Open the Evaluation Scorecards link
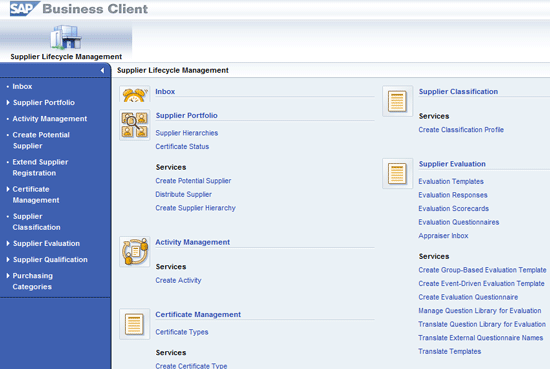The image size is (550, 369). tap(454, 209)
